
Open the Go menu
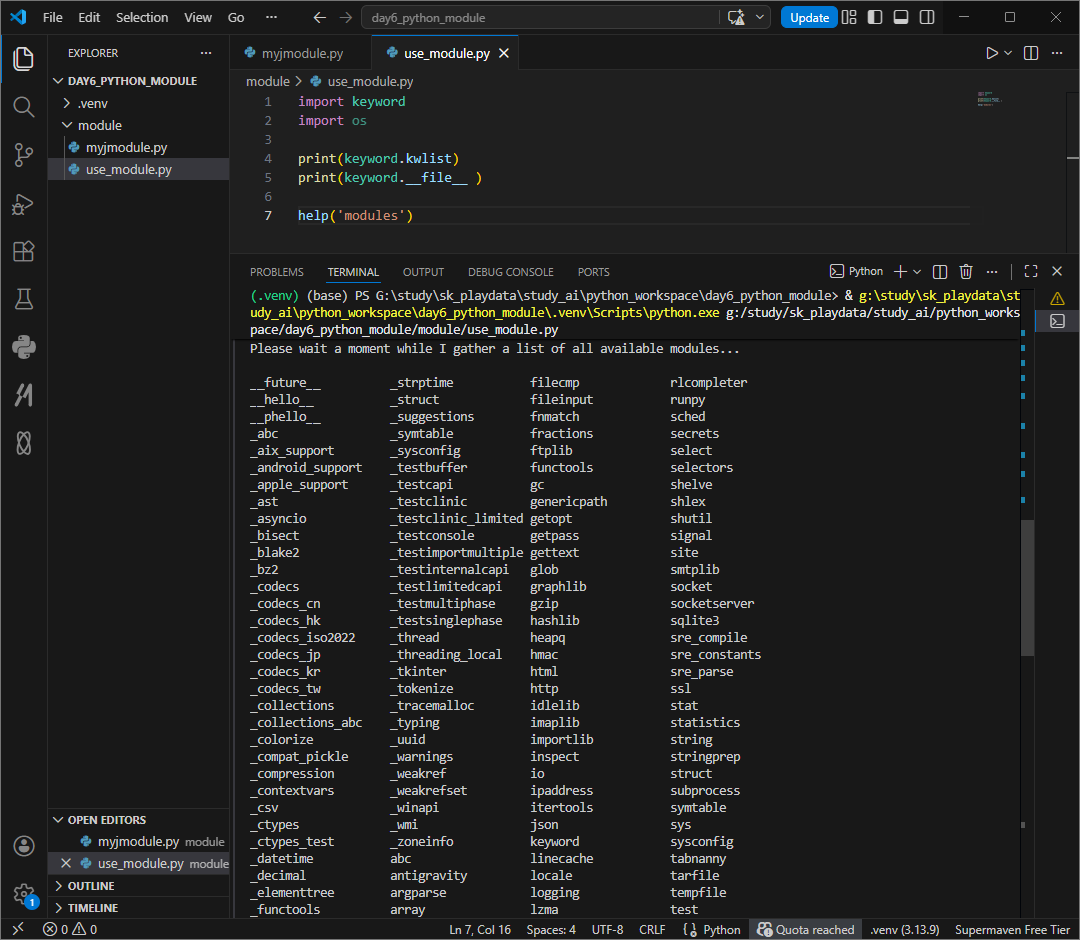pos(236,17)
